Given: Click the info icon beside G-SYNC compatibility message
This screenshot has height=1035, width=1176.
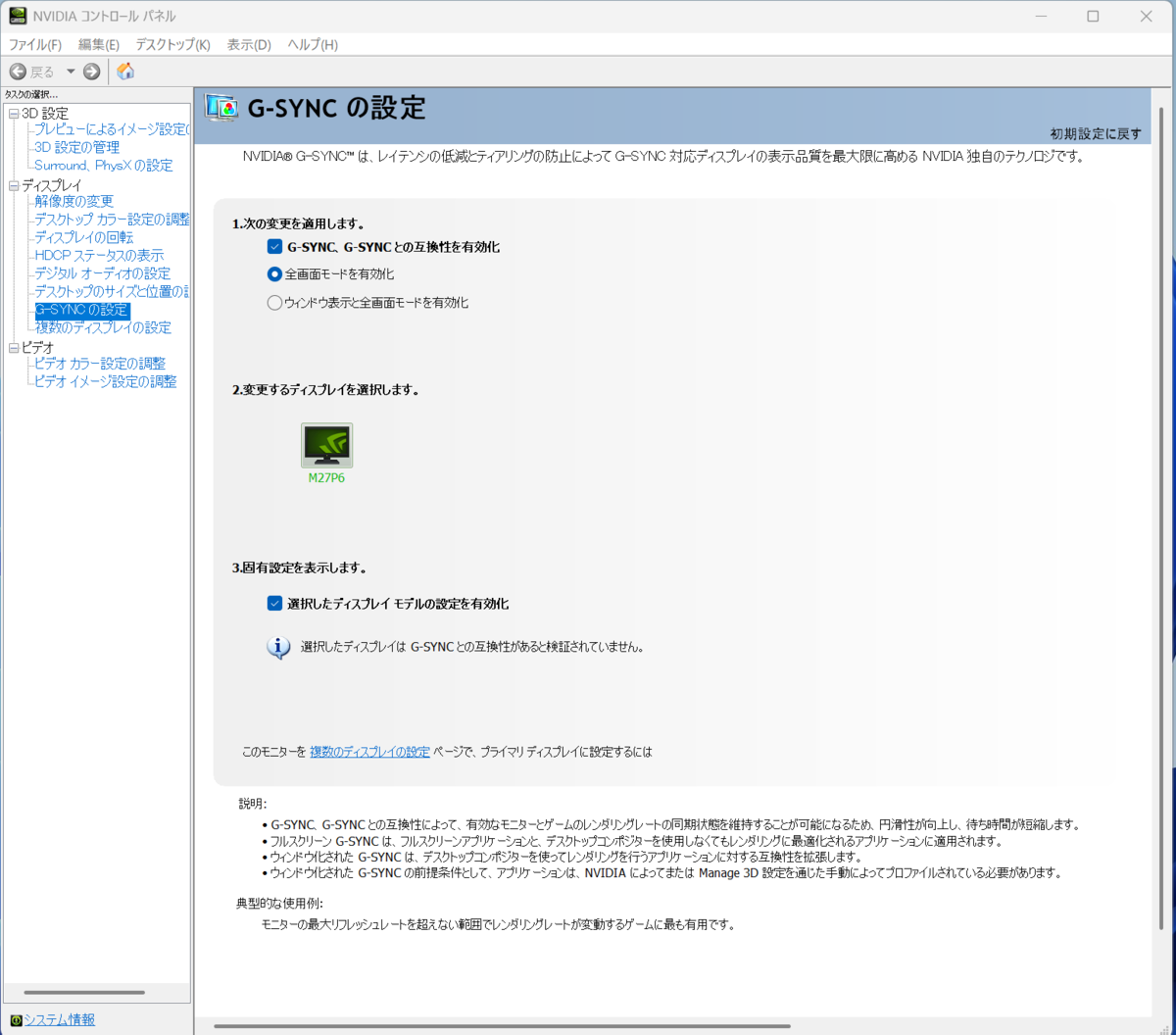Looking at the screenshot, I should (x=278, y=647).
